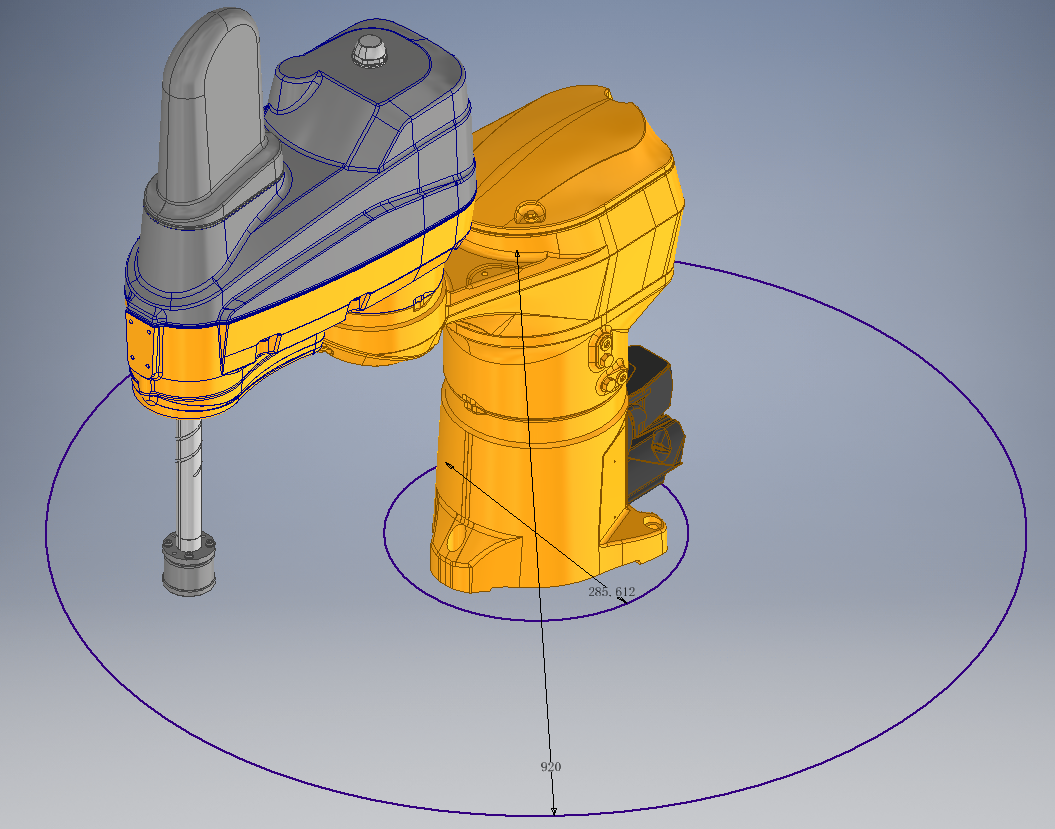Click the bolt on top of orange housing

pyautogui.click(x=528, y=212)
